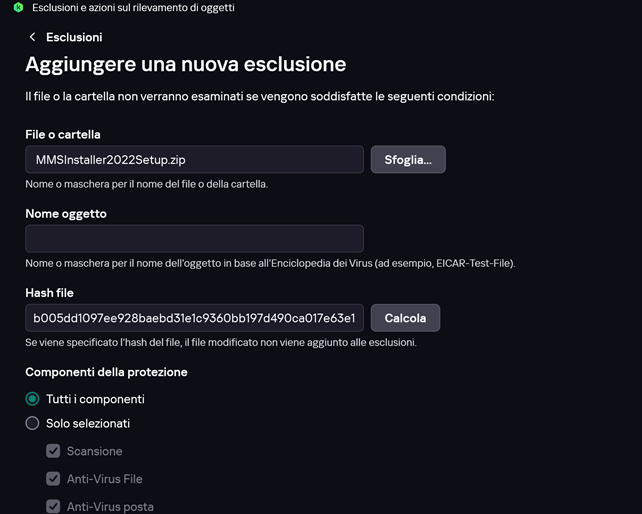Image resolution: width=642 pixels, height=514 pixels.
Task: Toggle the Scansione checkbox
Action: [x=53, y=451]
